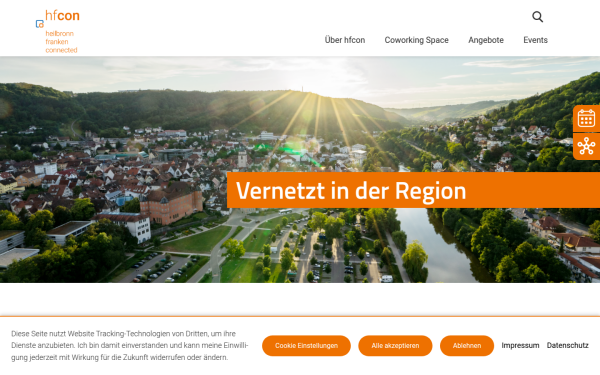Screen dimensions: 600x375
Task: Click Ablehnen cookie button
Action: [467, 346]
